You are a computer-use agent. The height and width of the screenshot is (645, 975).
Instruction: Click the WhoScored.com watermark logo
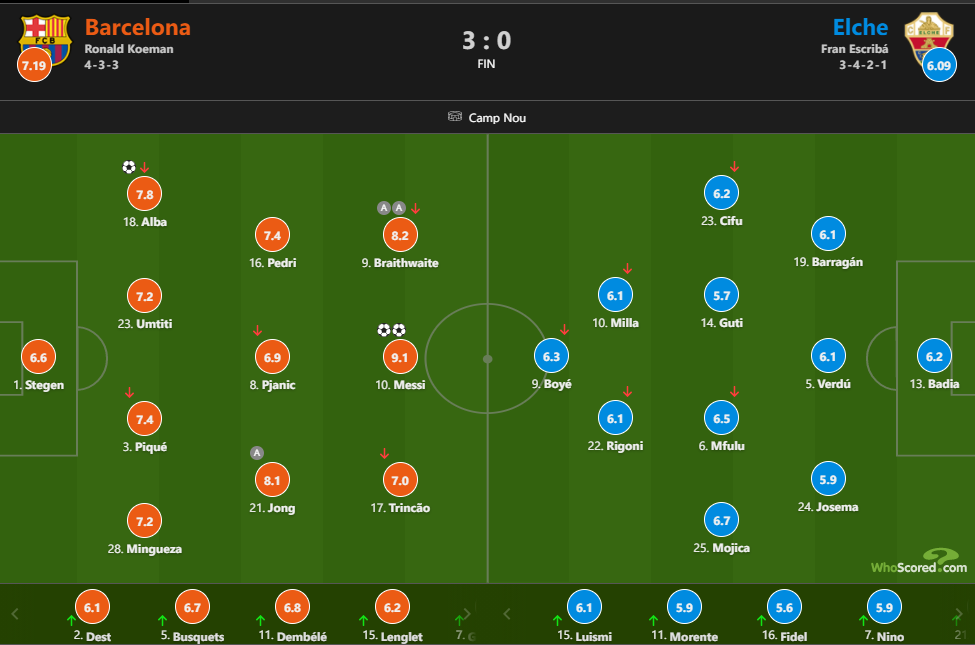pos(919,562)
